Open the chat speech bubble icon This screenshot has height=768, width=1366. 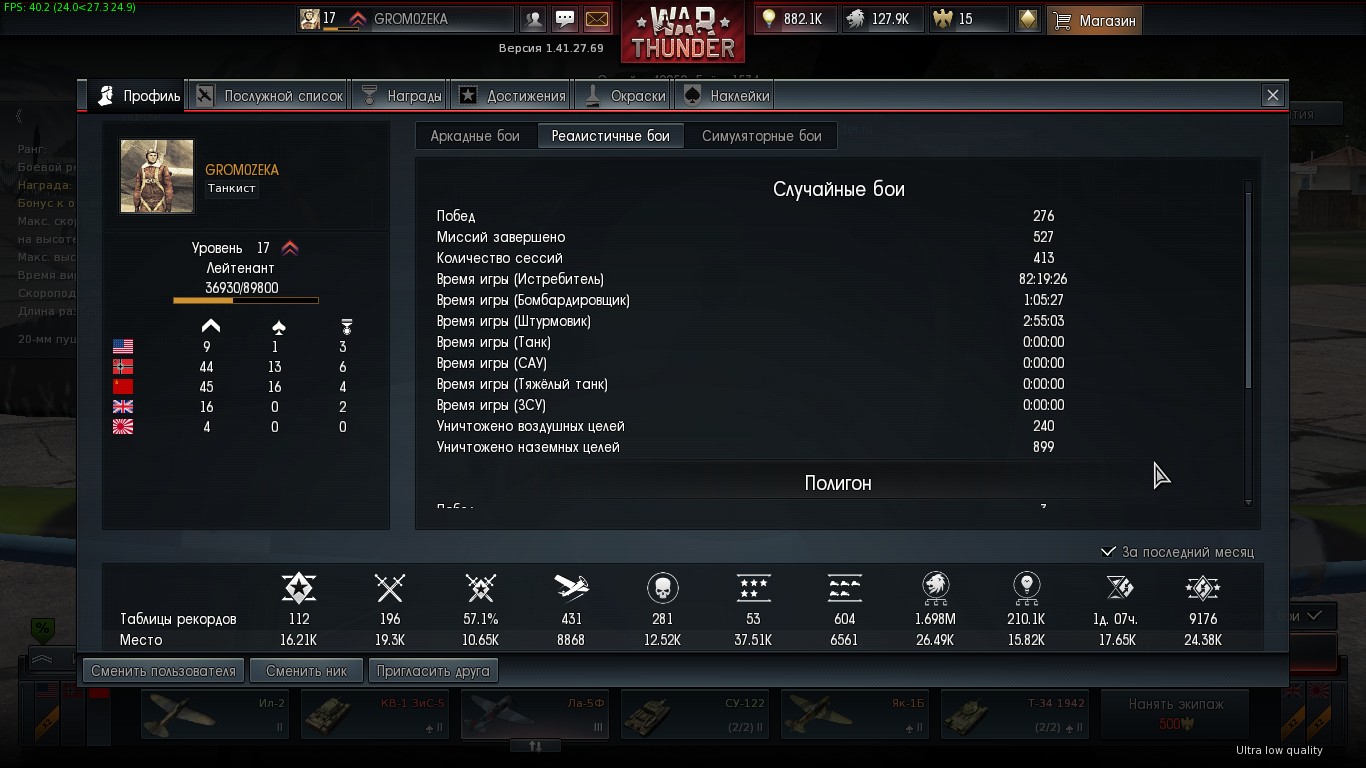(565, 19)
